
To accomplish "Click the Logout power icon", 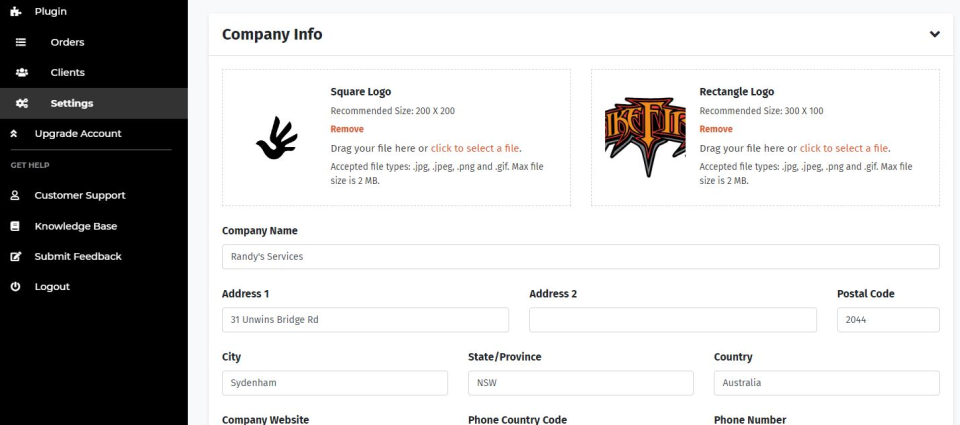I will (15, 286).
